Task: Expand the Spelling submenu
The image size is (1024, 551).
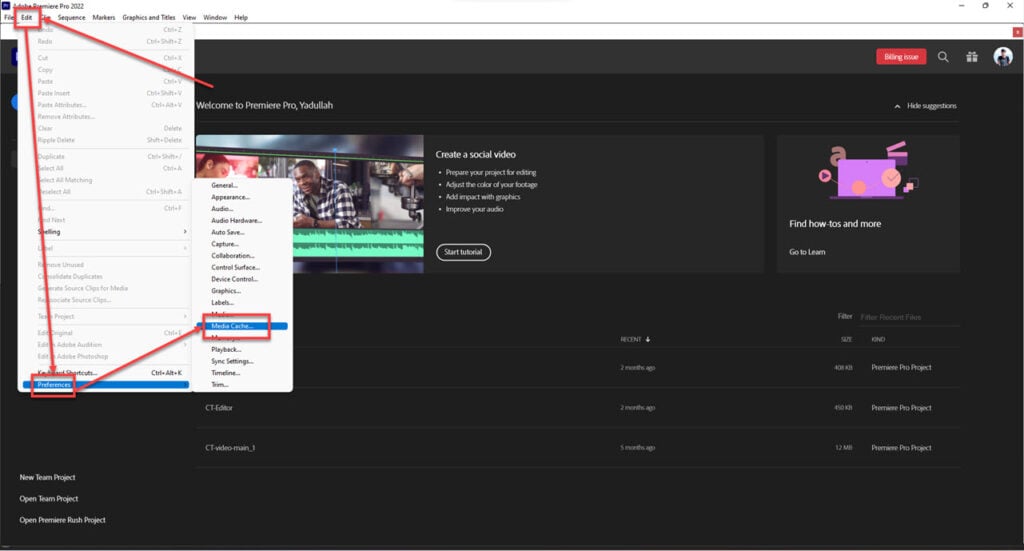Action: pos(185,232)
